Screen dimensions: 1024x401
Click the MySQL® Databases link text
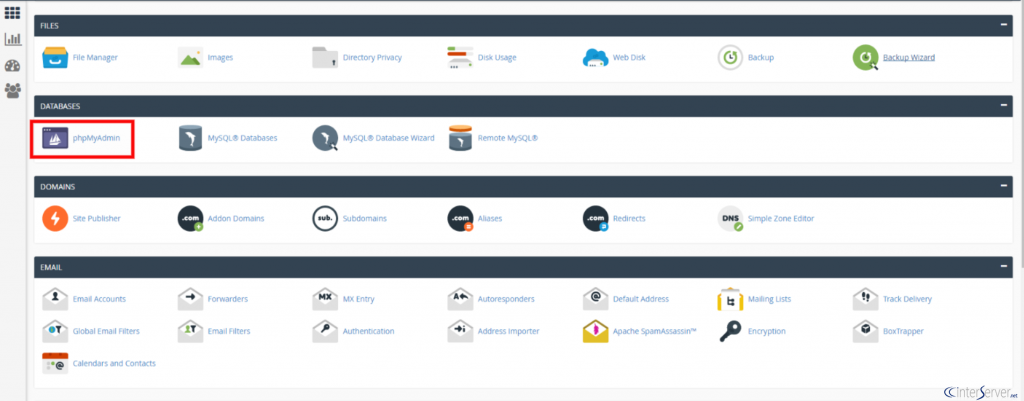coord(242,138)
